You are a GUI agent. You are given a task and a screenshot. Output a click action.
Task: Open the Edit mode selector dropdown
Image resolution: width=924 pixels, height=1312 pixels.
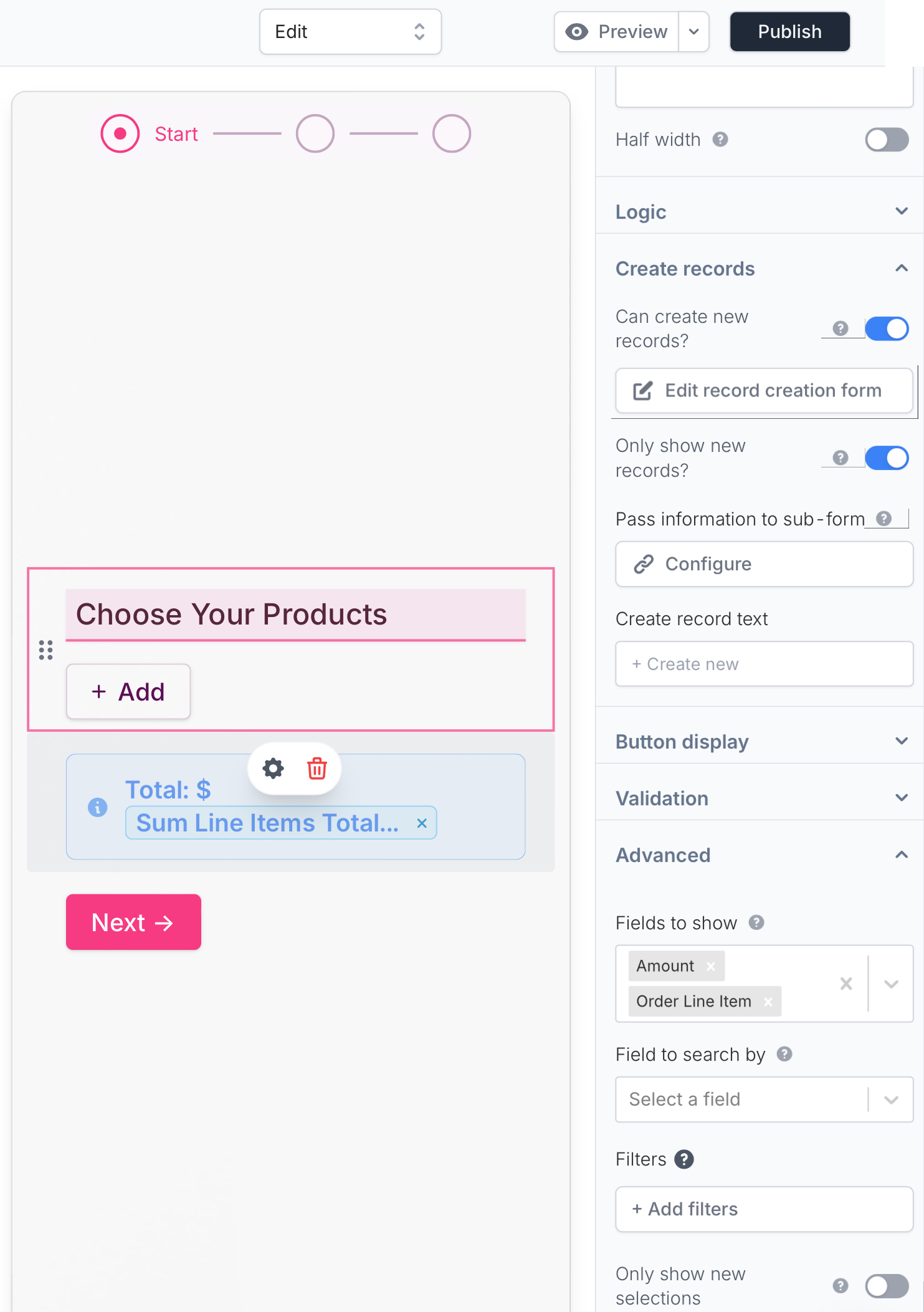[x=350, y=32]
